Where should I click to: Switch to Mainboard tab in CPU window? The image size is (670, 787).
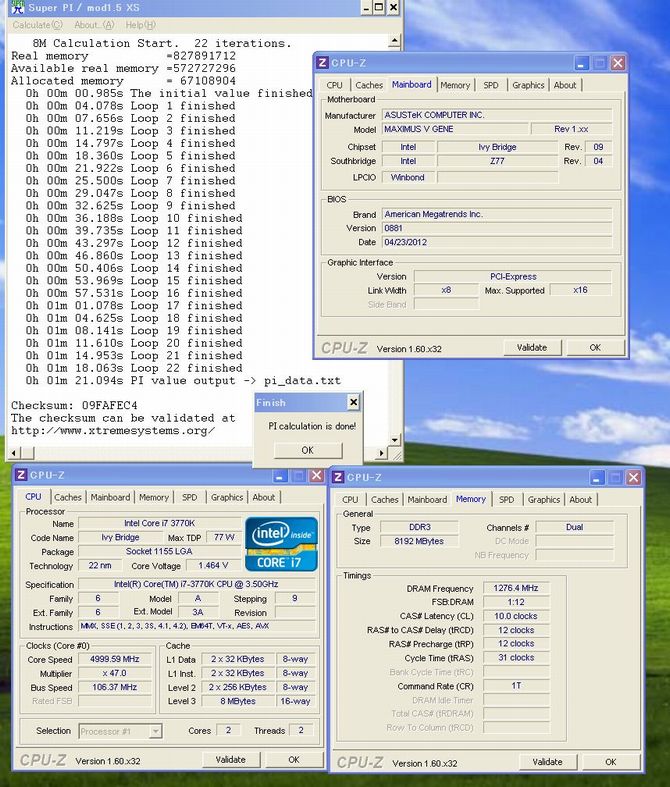(110, 497)
